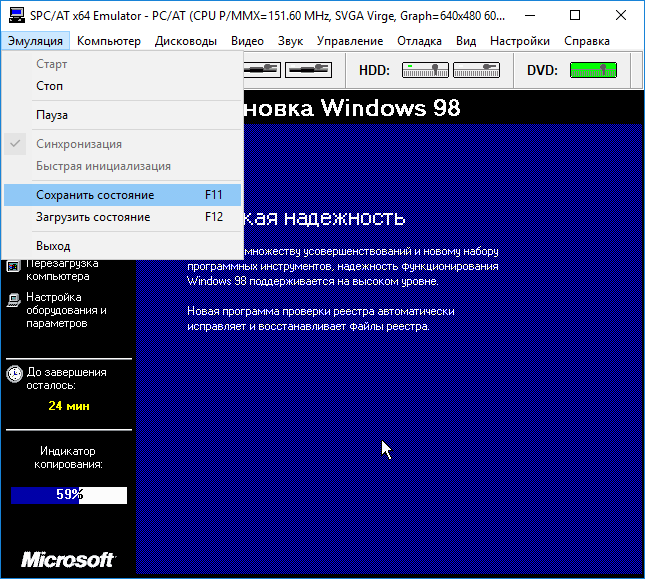Click the 'До завершения осталось:' label
This screenshot has height=579, width=645.
coord(66,379)
